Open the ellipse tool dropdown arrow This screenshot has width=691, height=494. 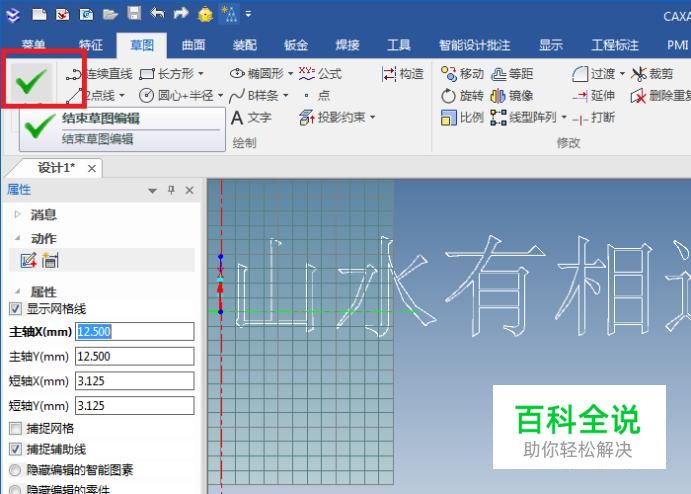pyautogui.click(x=290, y=74)
